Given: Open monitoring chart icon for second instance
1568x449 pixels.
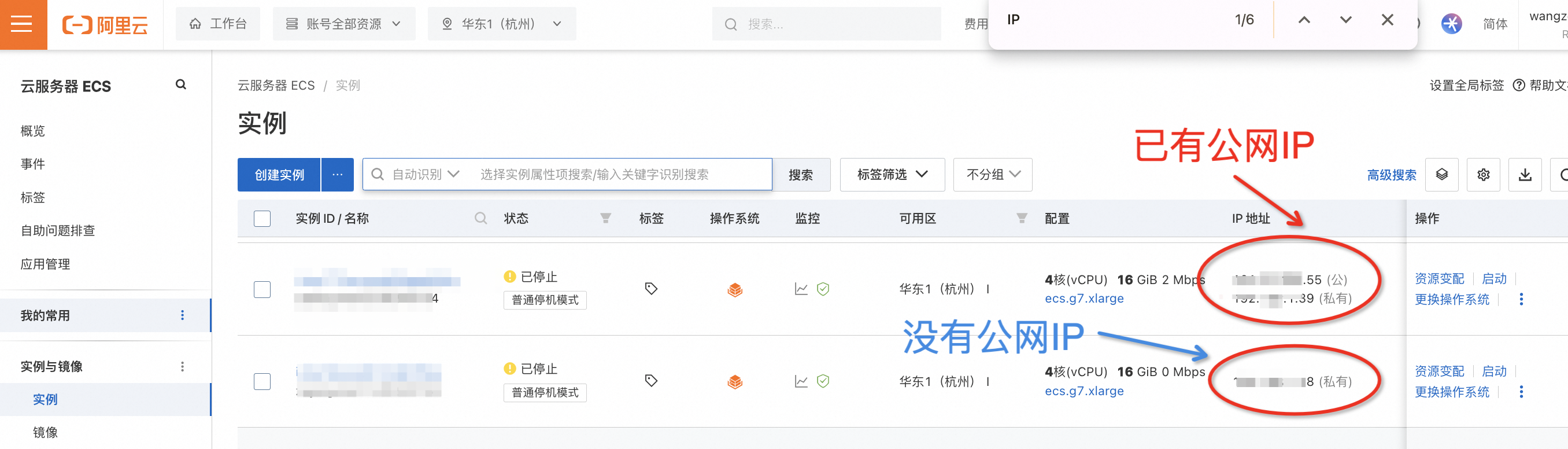Looking at the screenshot, I should pyautogui.click(x=800, y=381).
